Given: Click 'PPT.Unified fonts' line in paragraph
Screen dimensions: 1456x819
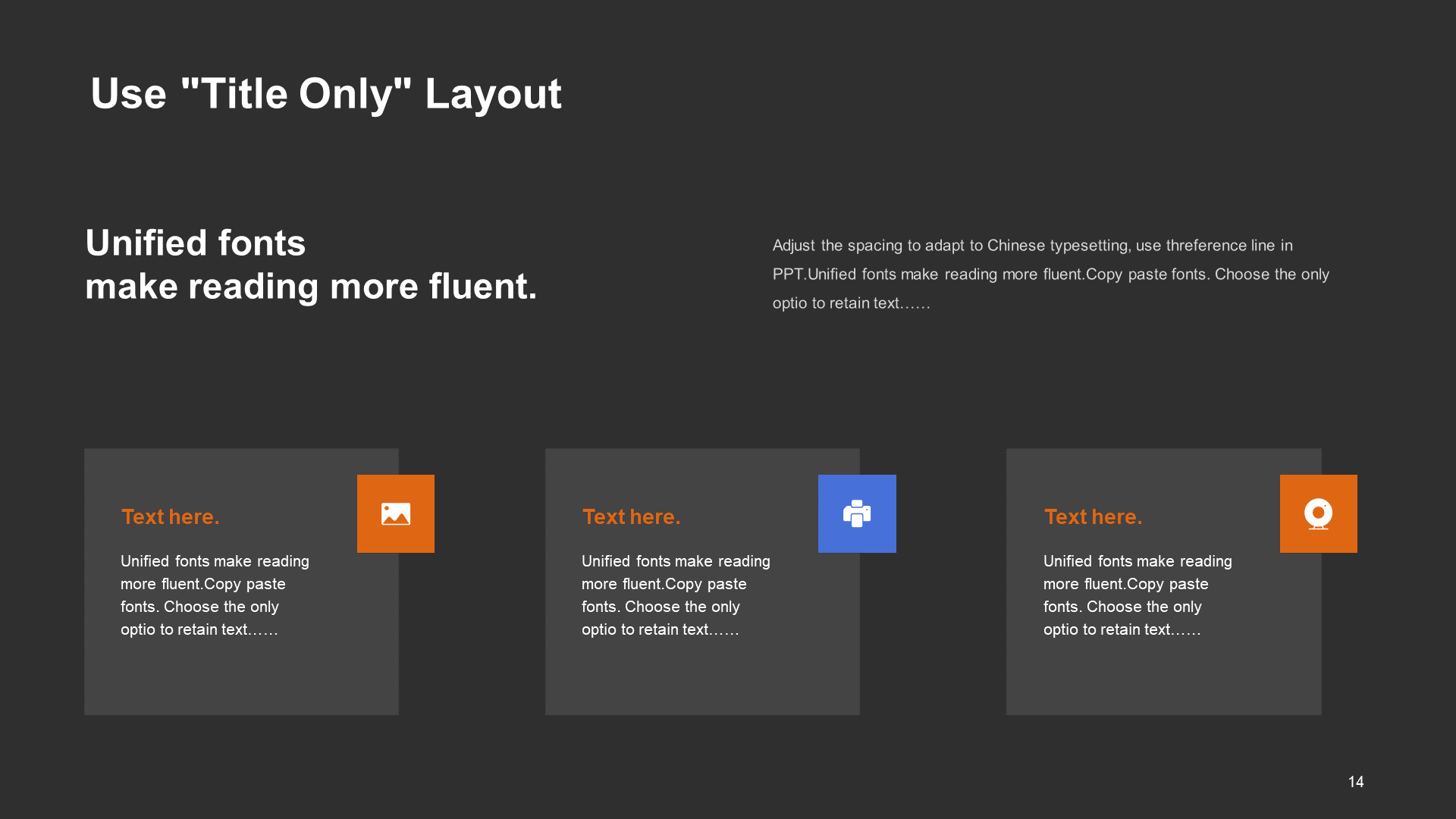Looking at the screenshot, I should 1051,275.
